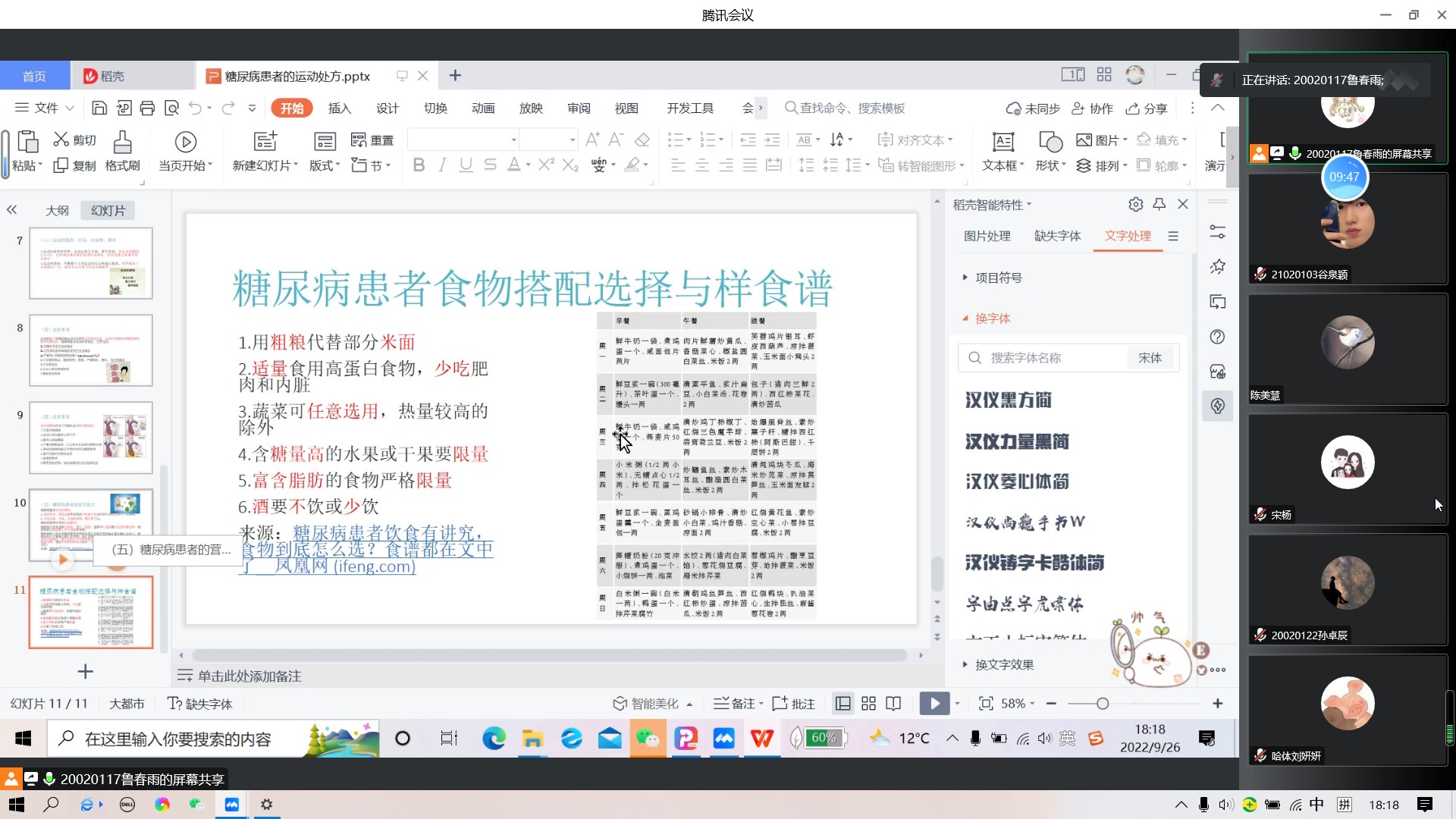This screenshot has width=1456, height=819.
Task: Open the 插入 ribbon tab
Action: [x=340, y=108]
